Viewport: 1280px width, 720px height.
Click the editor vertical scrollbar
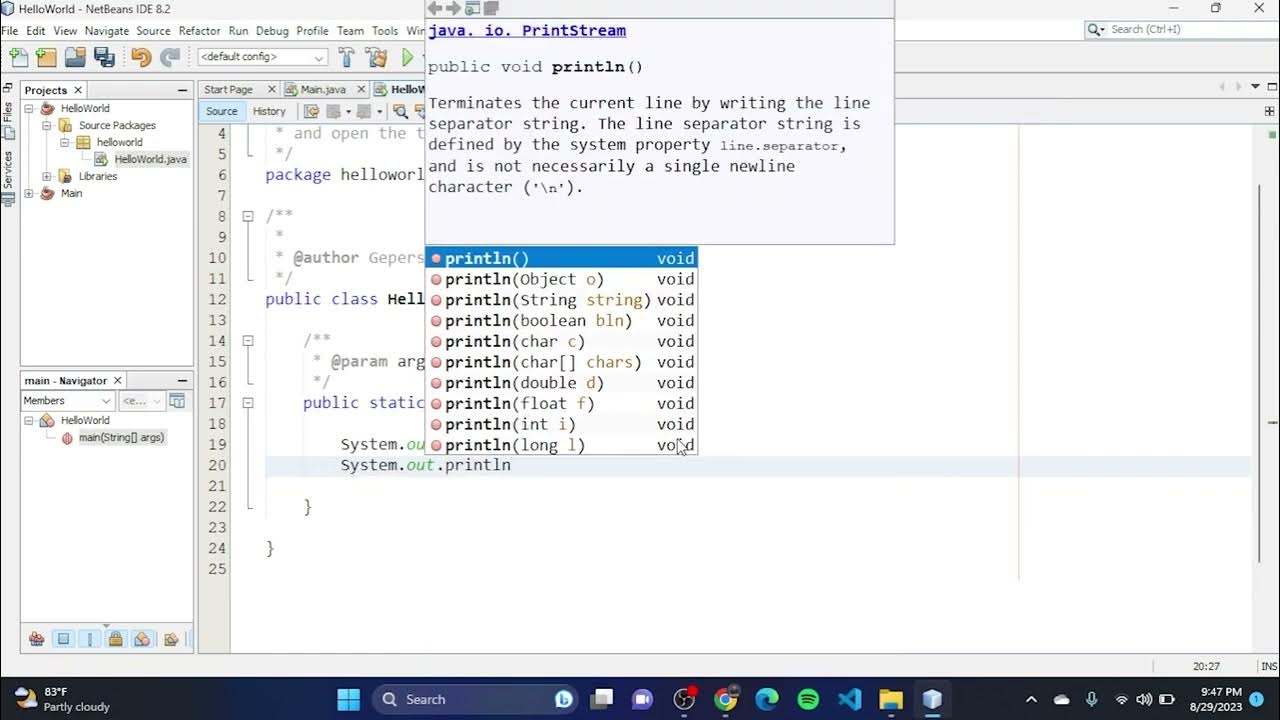(x=1260, y=372)
